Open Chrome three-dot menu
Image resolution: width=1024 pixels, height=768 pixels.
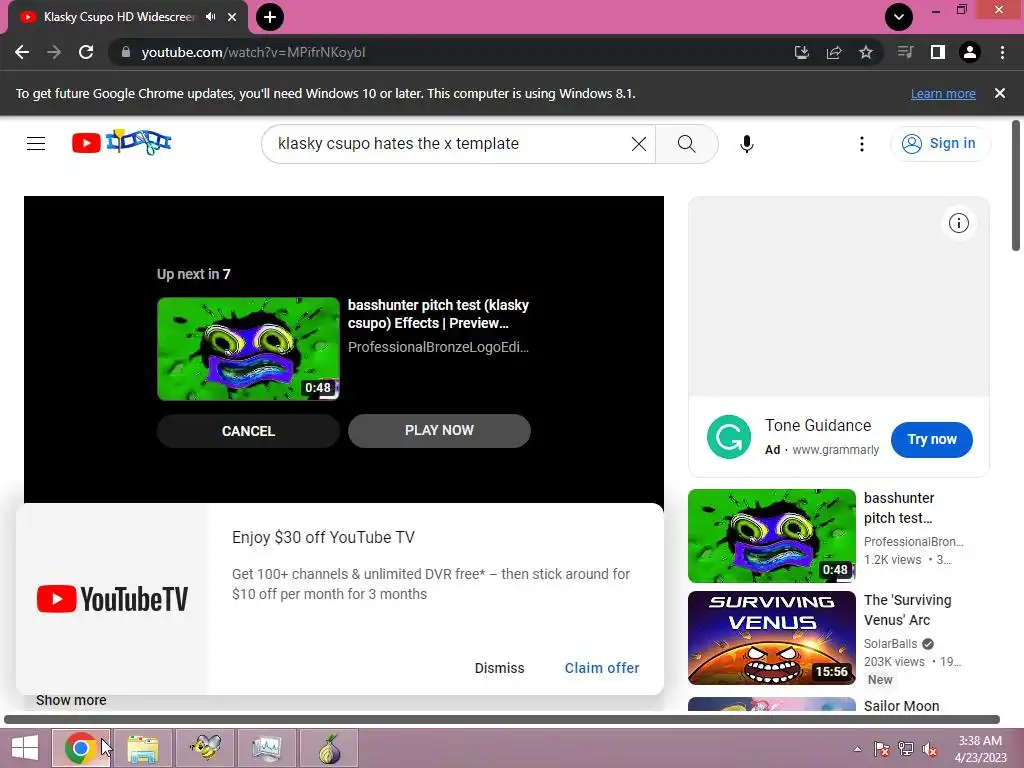[x=1002, y=52]
